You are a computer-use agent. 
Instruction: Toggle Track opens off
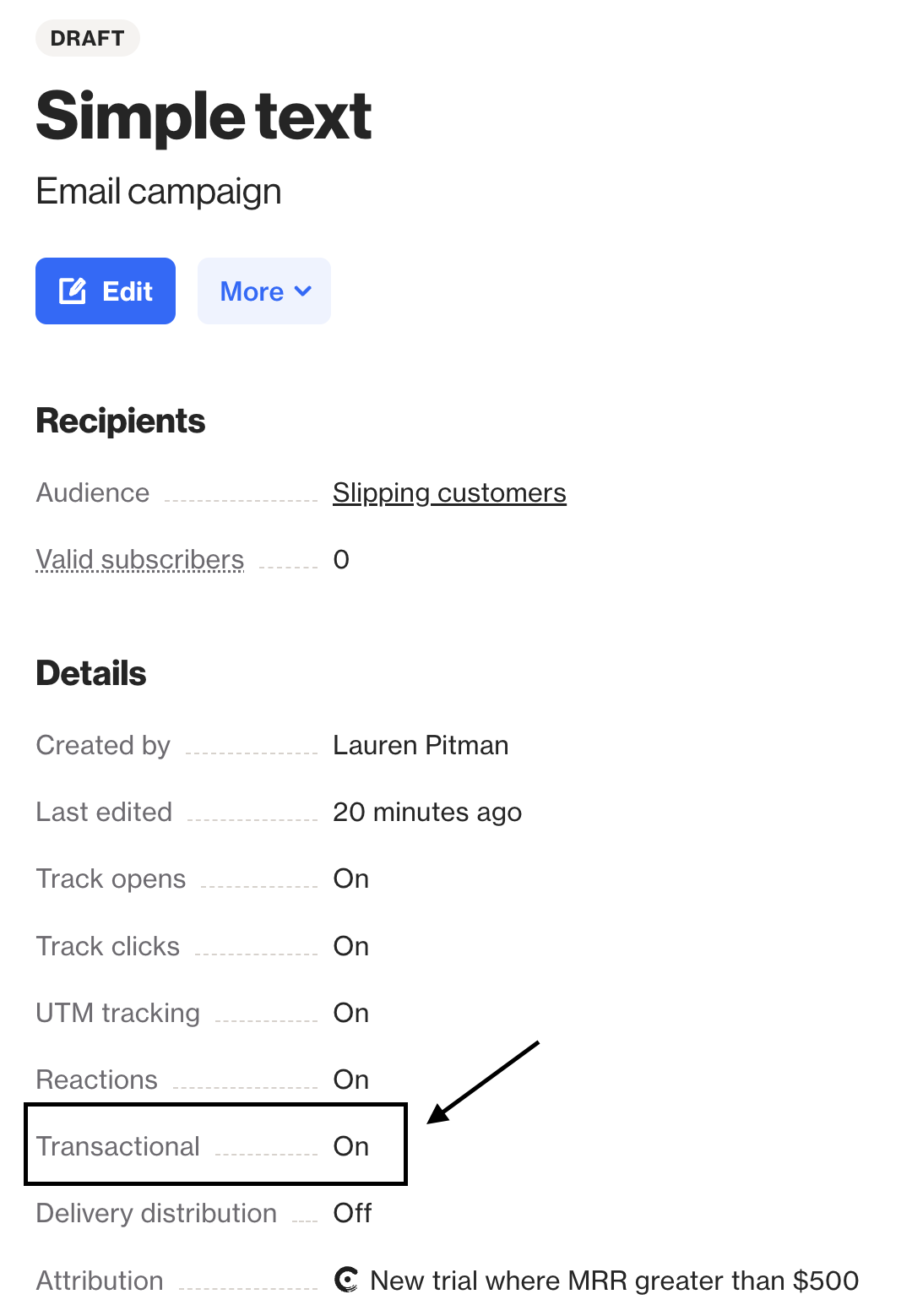(350, 878)
